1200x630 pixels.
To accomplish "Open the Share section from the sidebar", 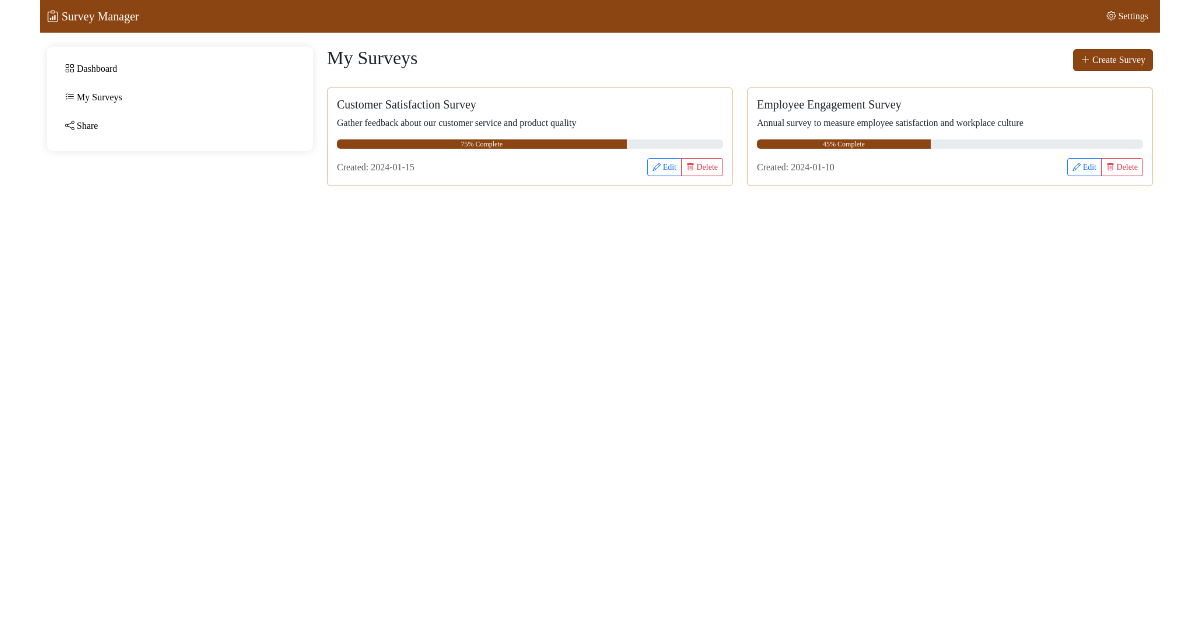I will (x=86, y=125).
